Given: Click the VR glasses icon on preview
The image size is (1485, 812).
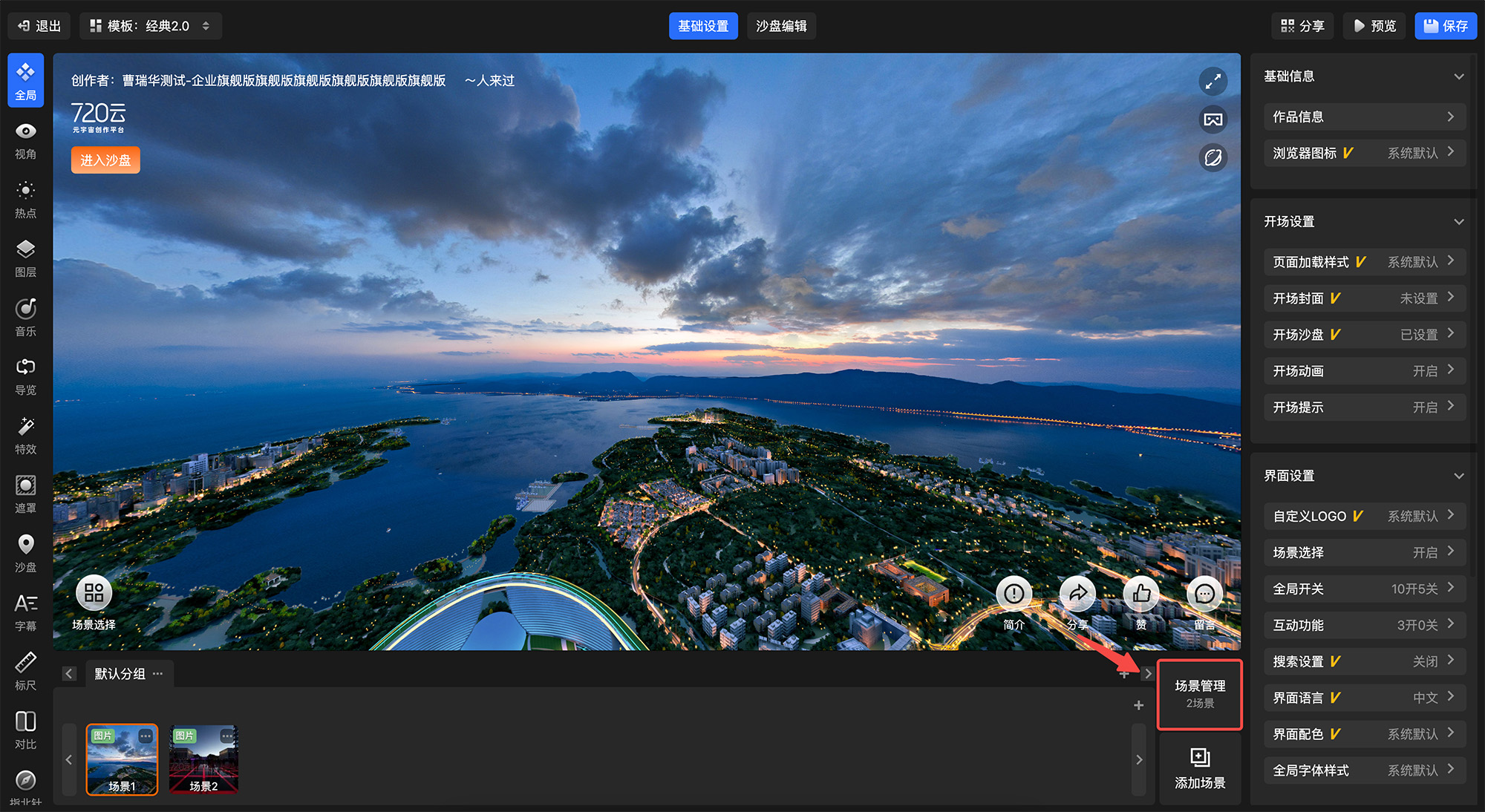Looking at the screenshot, I should click(1213, 119).
